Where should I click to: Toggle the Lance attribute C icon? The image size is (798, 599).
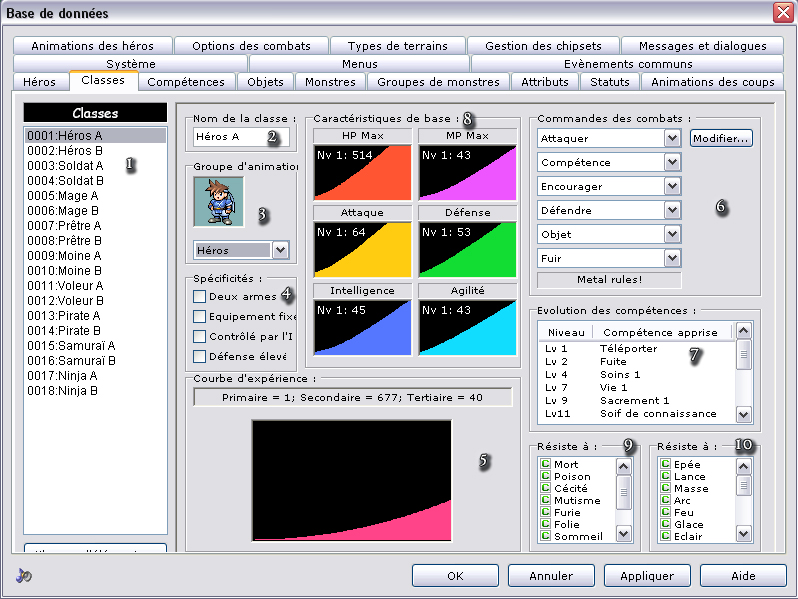click(x=665, y=476)
